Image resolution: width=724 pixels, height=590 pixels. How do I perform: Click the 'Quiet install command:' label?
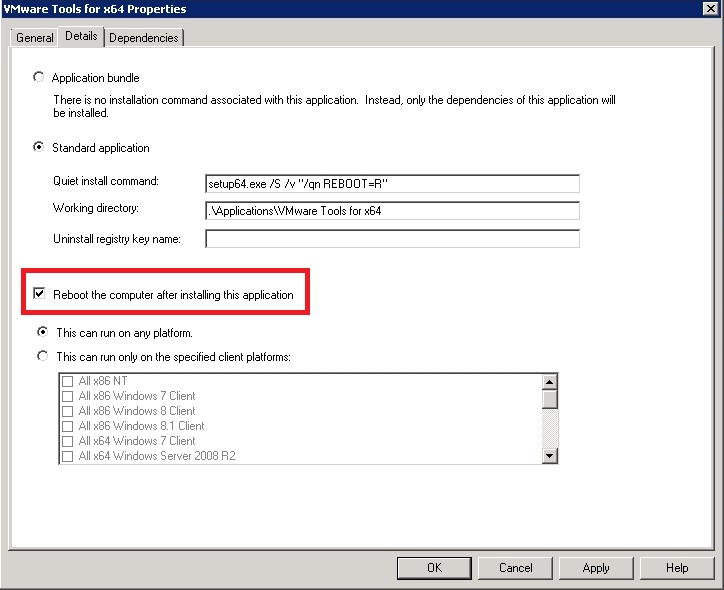coord(106,181)
